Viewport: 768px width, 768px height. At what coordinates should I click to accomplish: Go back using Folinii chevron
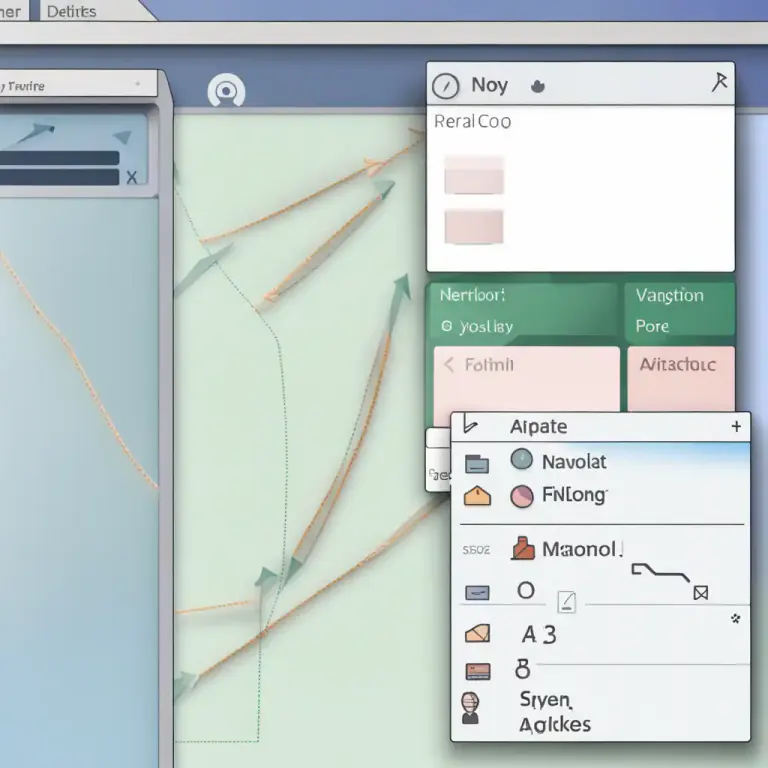click(449, 364)
